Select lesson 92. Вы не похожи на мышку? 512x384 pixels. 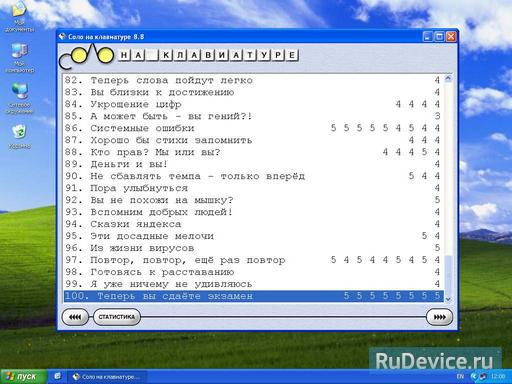tap(253, 200)
